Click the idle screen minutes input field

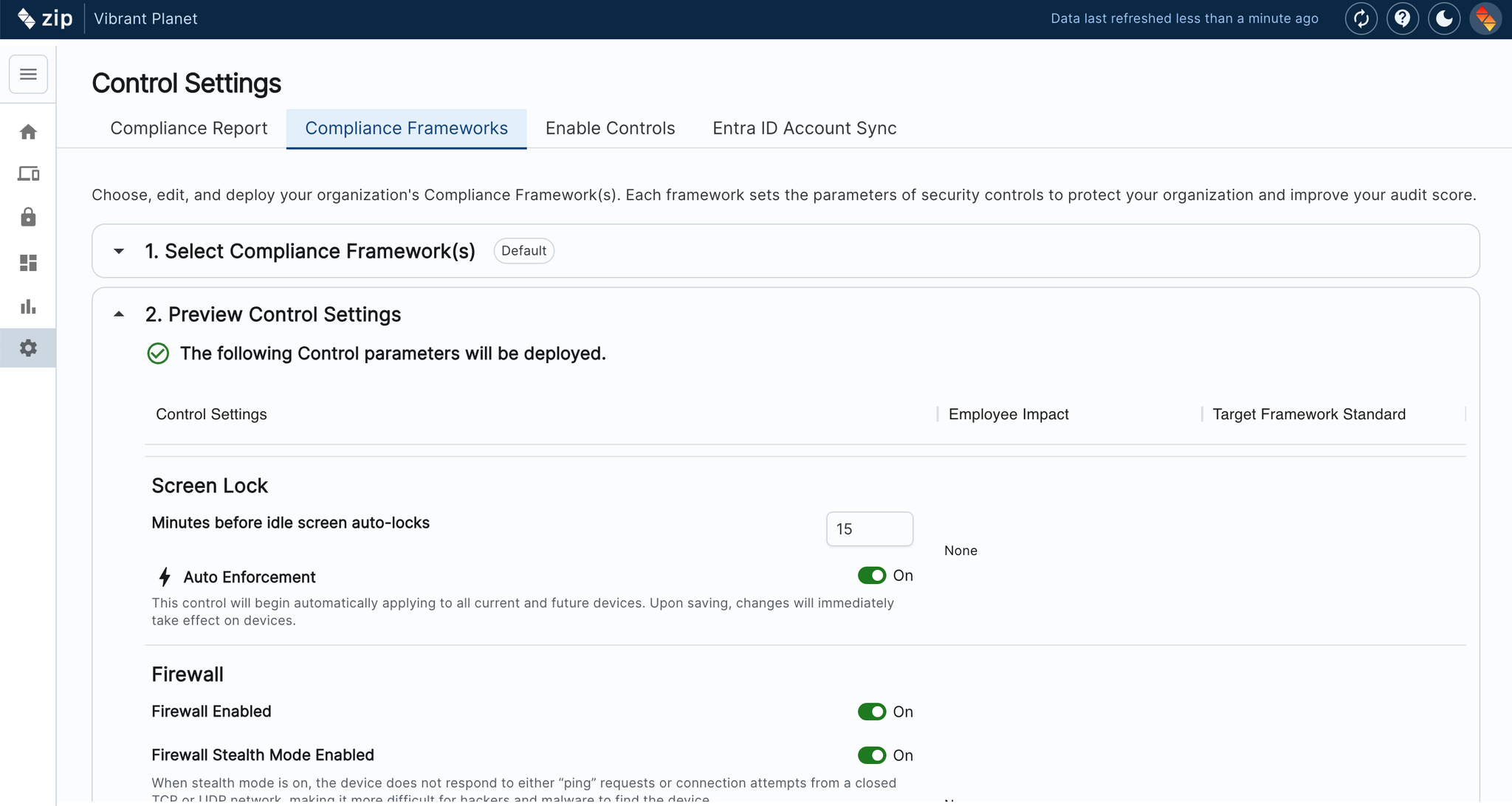[869, 529]
